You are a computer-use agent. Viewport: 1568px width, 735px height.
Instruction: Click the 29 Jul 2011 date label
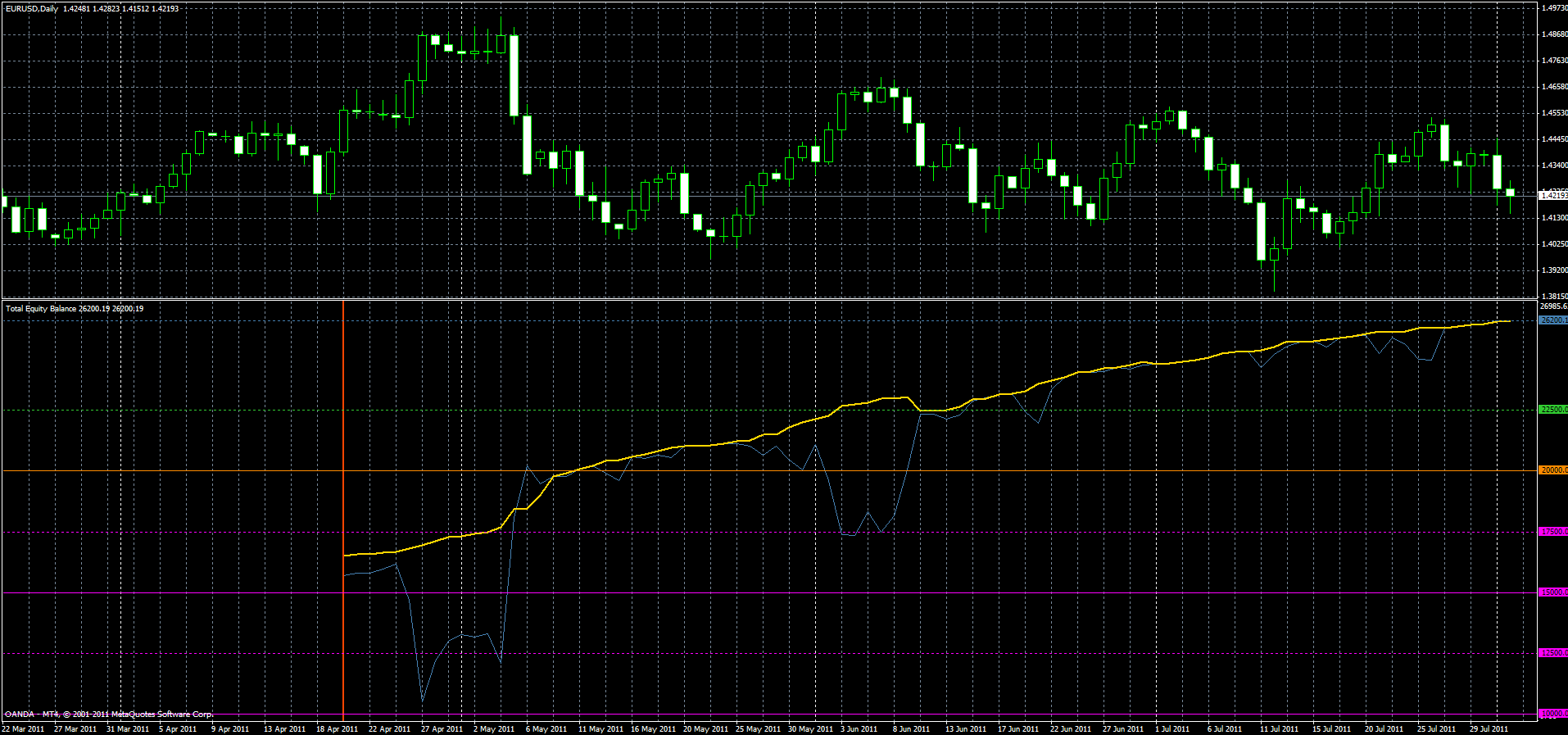(1489, 729)
